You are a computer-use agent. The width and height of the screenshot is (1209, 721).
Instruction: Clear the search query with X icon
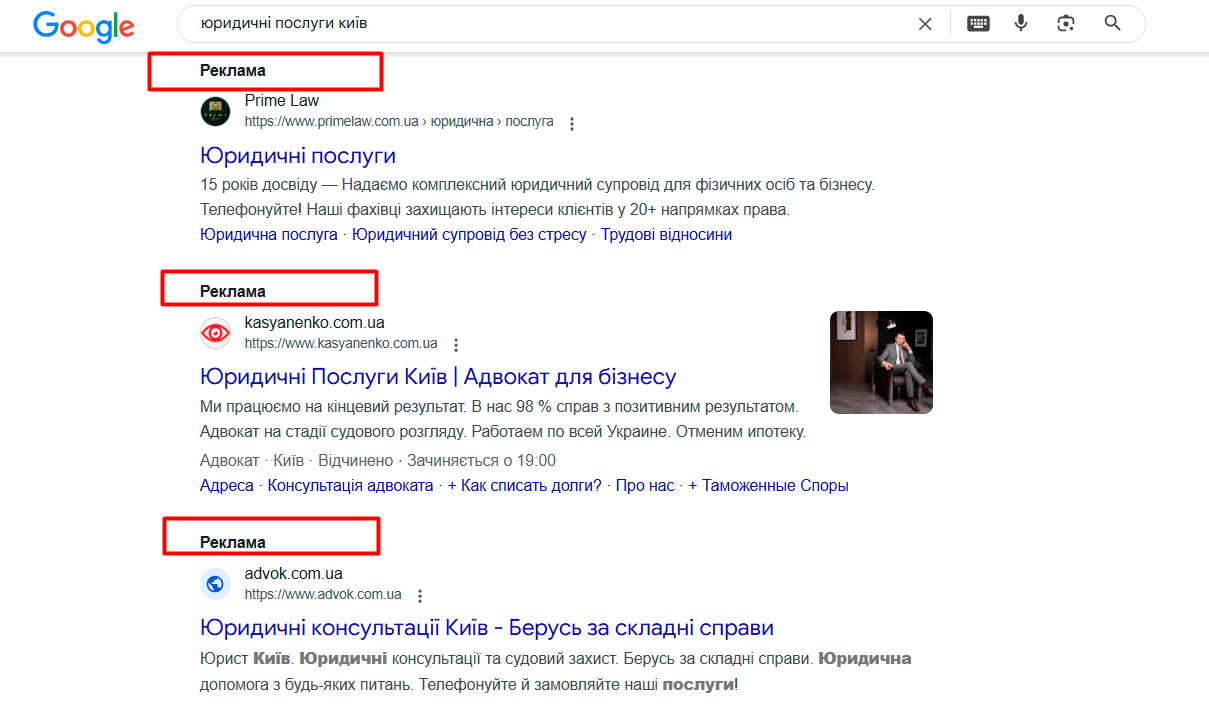pyautogui.click(x=925, y=24)
